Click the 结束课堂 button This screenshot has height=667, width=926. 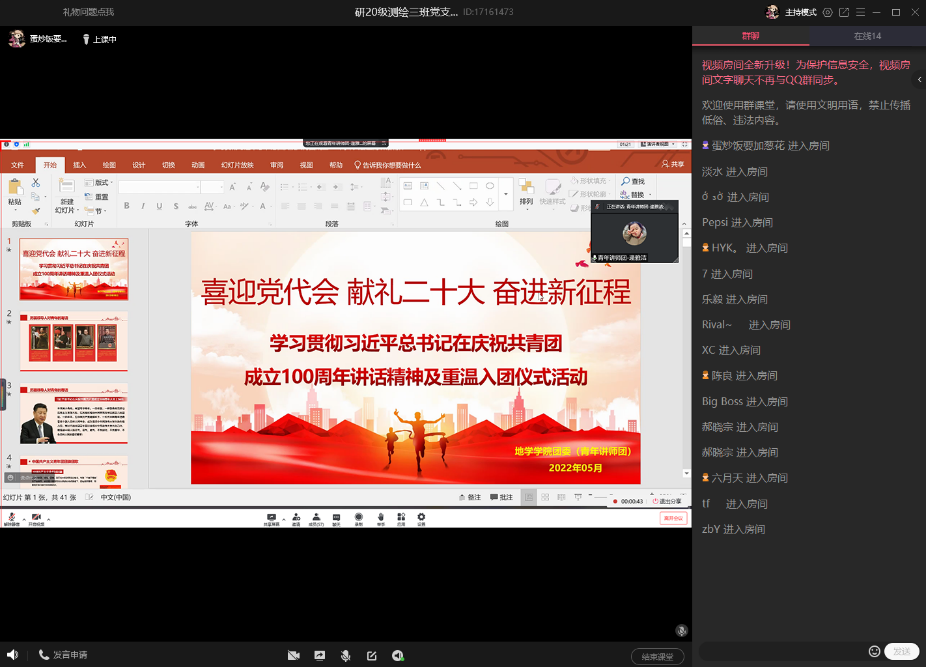pos(657,656)
